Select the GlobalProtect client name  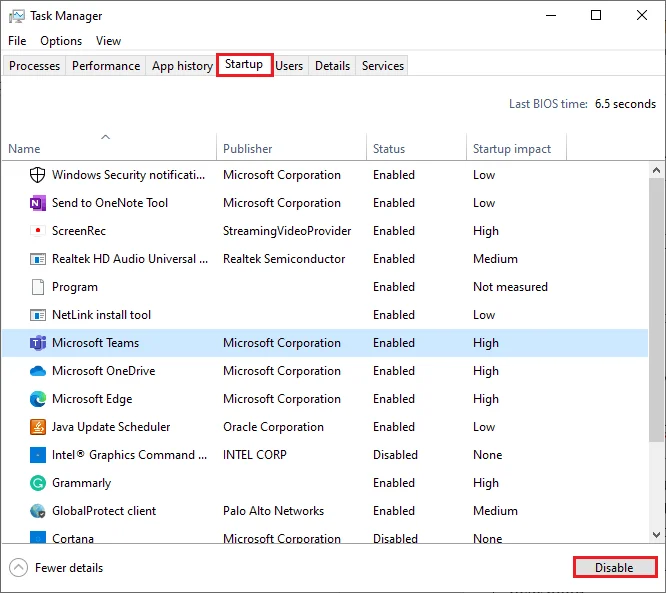(x=104, y=511)
